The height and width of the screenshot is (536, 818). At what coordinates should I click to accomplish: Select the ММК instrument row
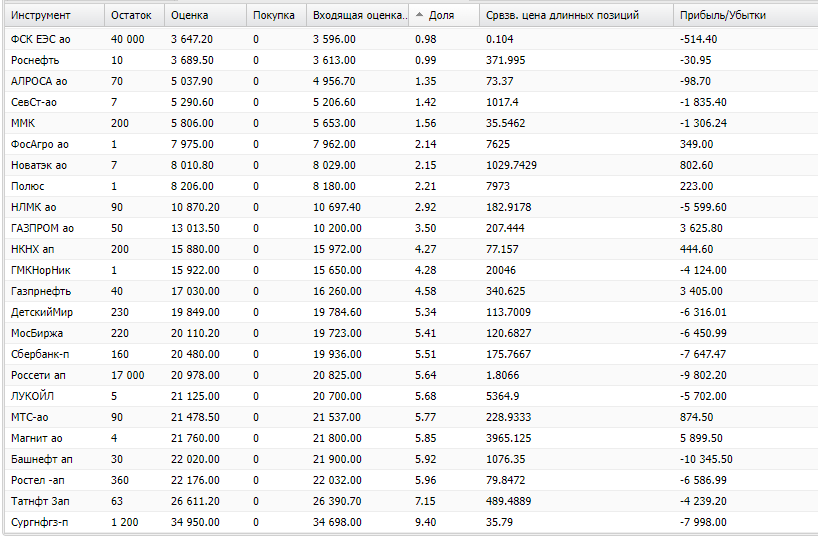click(x=412, y=123)
